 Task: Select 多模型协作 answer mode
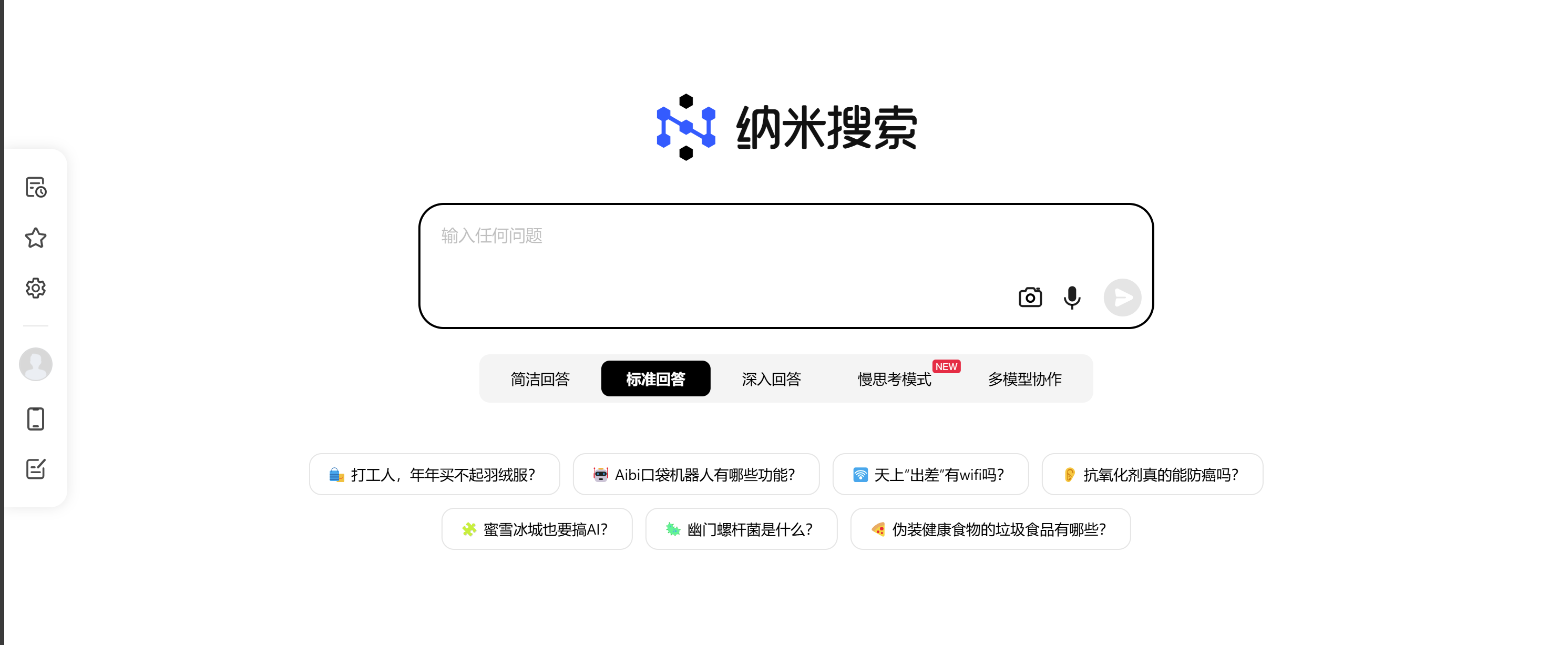coord(1024,378)
